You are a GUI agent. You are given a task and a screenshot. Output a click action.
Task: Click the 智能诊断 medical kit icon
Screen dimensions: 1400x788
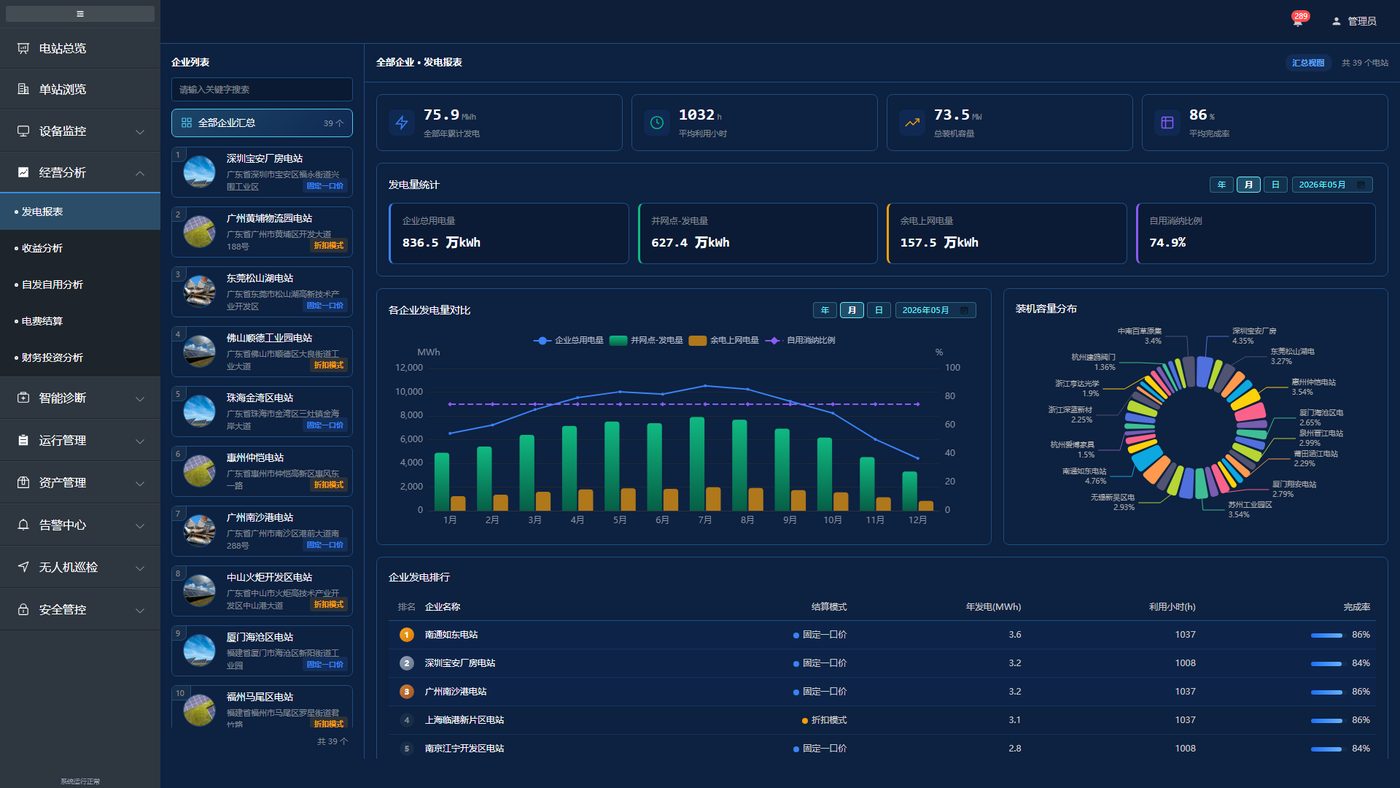click(x=23, y=398)
